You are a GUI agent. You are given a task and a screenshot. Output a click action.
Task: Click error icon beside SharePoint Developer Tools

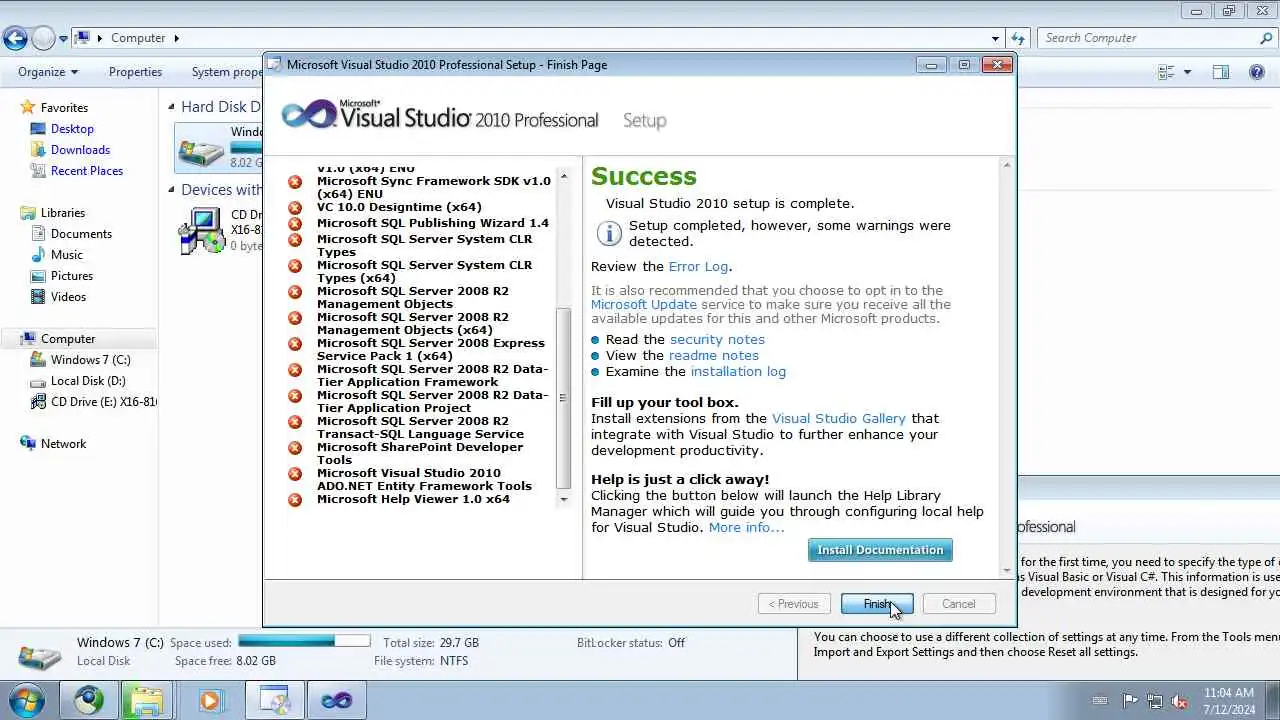(295, 448)
